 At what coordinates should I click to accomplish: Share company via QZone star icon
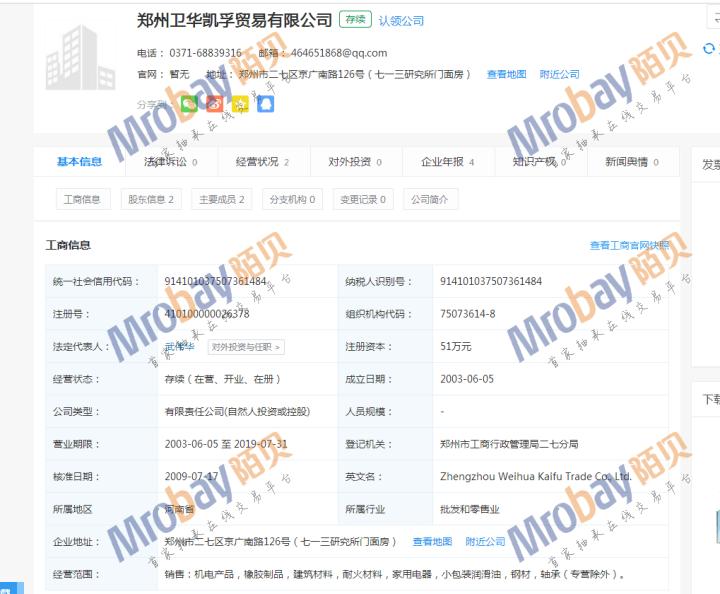tap(240, 103)
